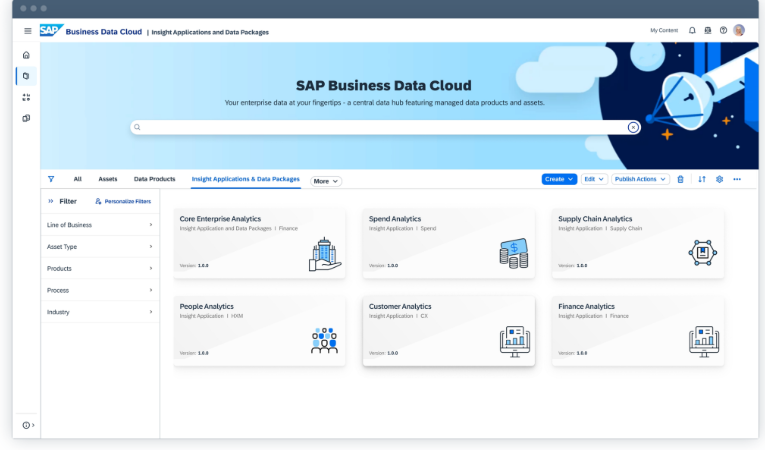The image size is (765, 450).
Task: Open the Customer Analytics card
Action: pos(448,331)
